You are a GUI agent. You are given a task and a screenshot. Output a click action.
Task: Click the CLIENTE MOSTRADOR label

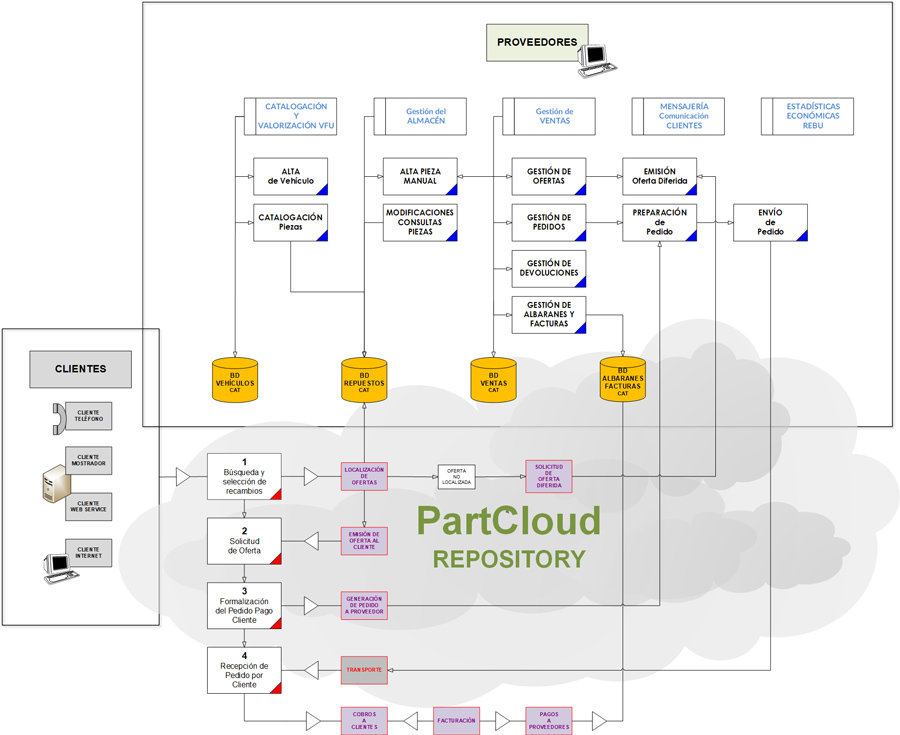point(88,461)
